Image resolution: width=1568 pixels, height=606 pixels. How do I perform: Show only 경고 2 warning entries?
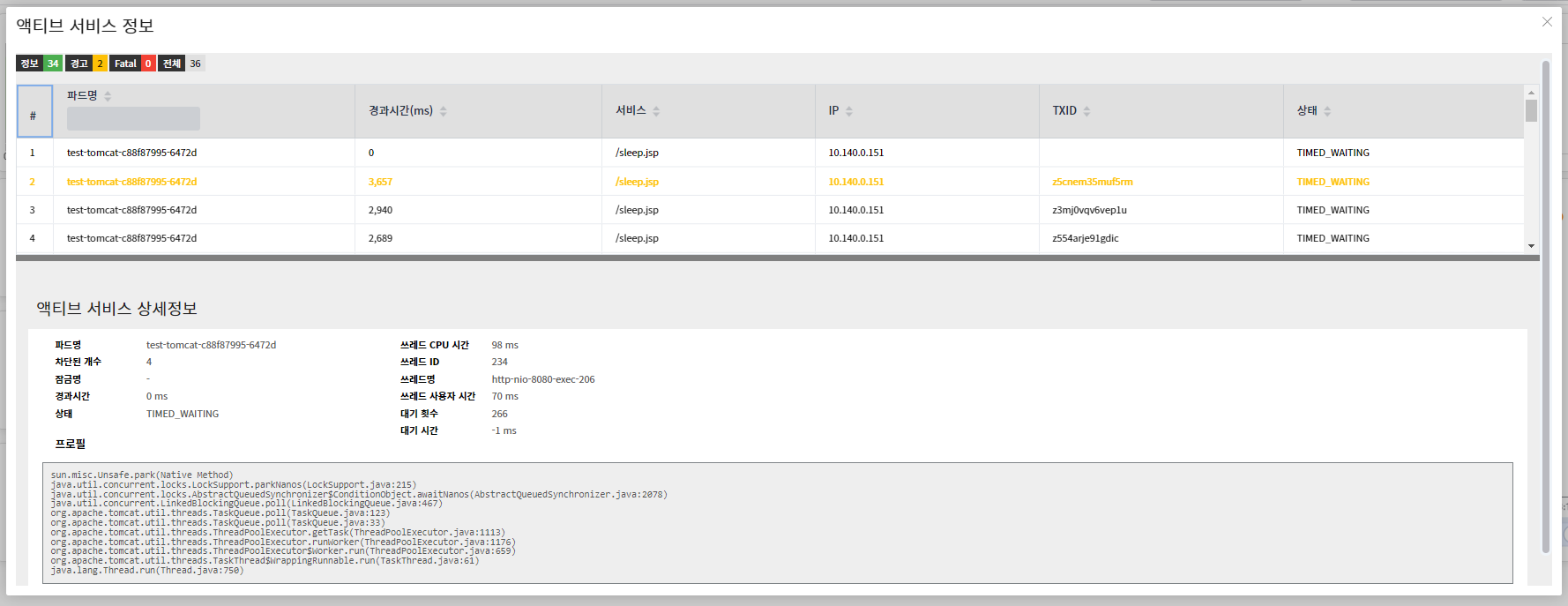tap(86, 64)
